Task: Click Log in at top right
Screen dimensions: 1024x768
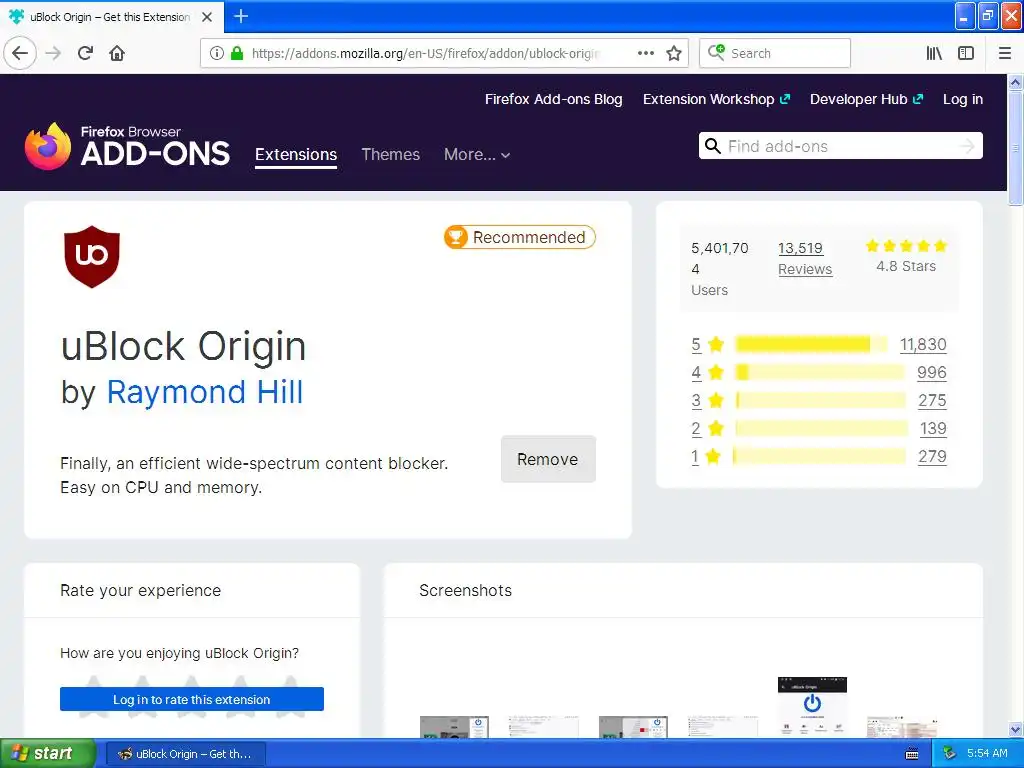Action: (x=963, y=99)
